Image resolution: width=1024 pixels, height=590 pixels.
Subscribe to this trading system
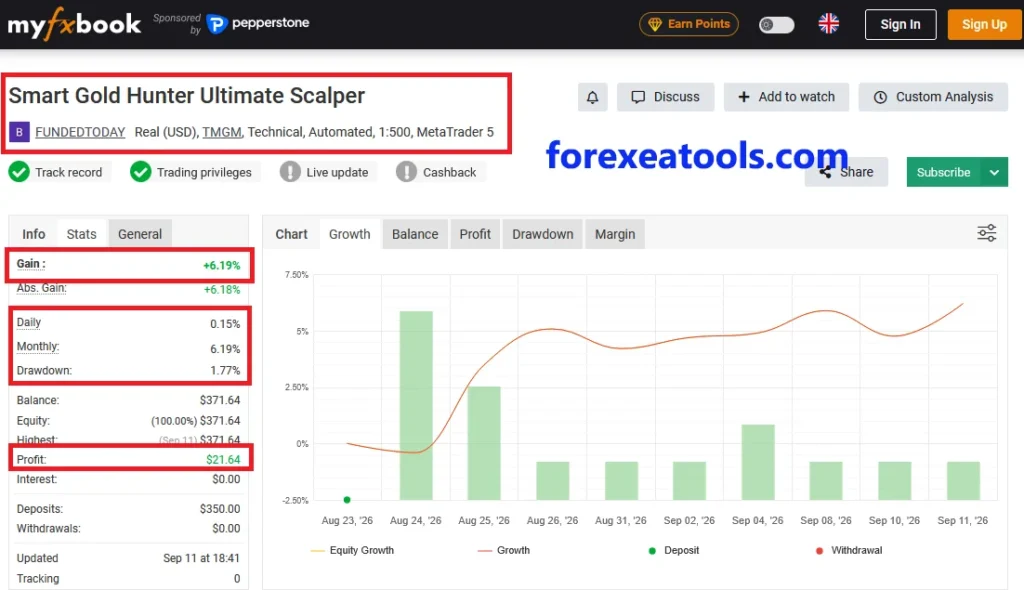coord(944,172)
